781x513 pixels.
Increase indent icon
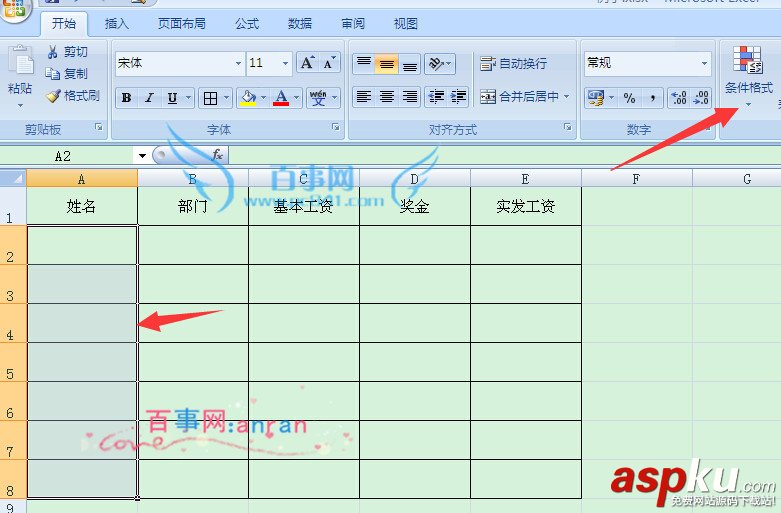pos(458,97)
